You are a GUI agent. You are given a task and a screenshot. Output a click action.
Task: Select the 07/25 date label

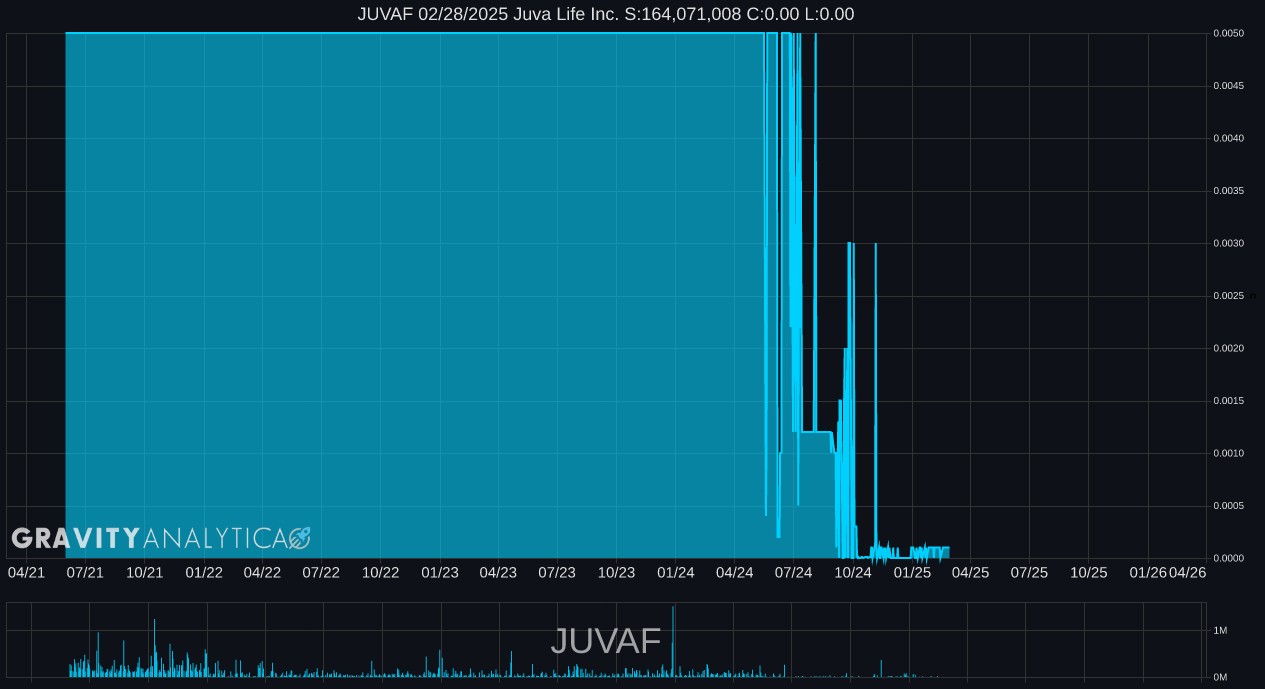coord(1029,572)
